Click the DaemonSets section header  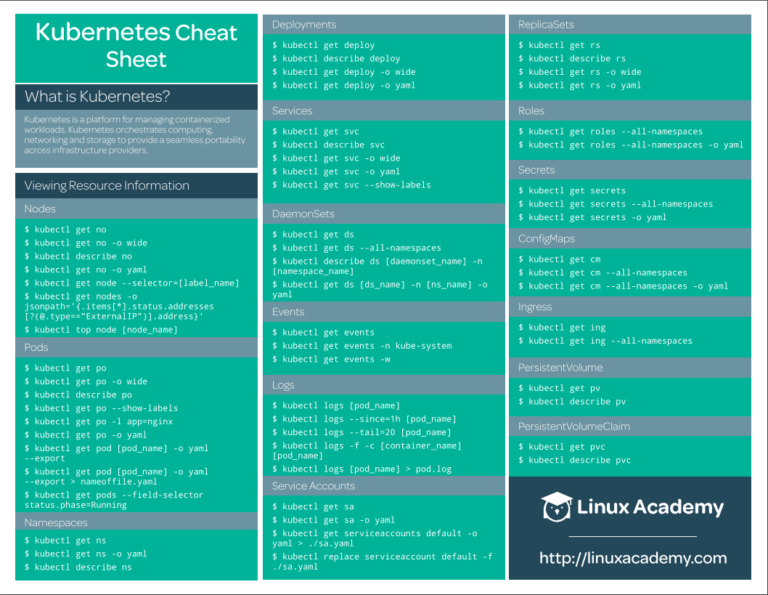303,214
